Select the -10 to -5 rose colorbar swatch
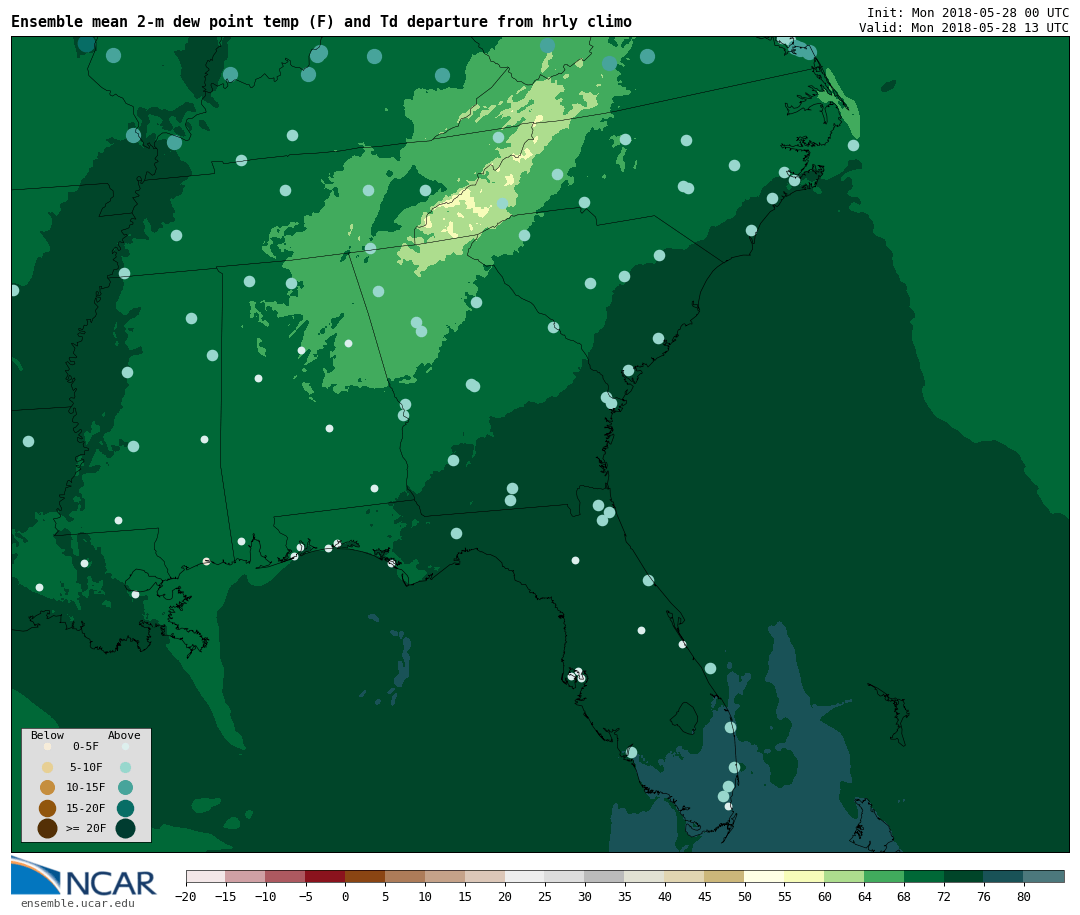Screen dimensions: 1080x915 285,877
